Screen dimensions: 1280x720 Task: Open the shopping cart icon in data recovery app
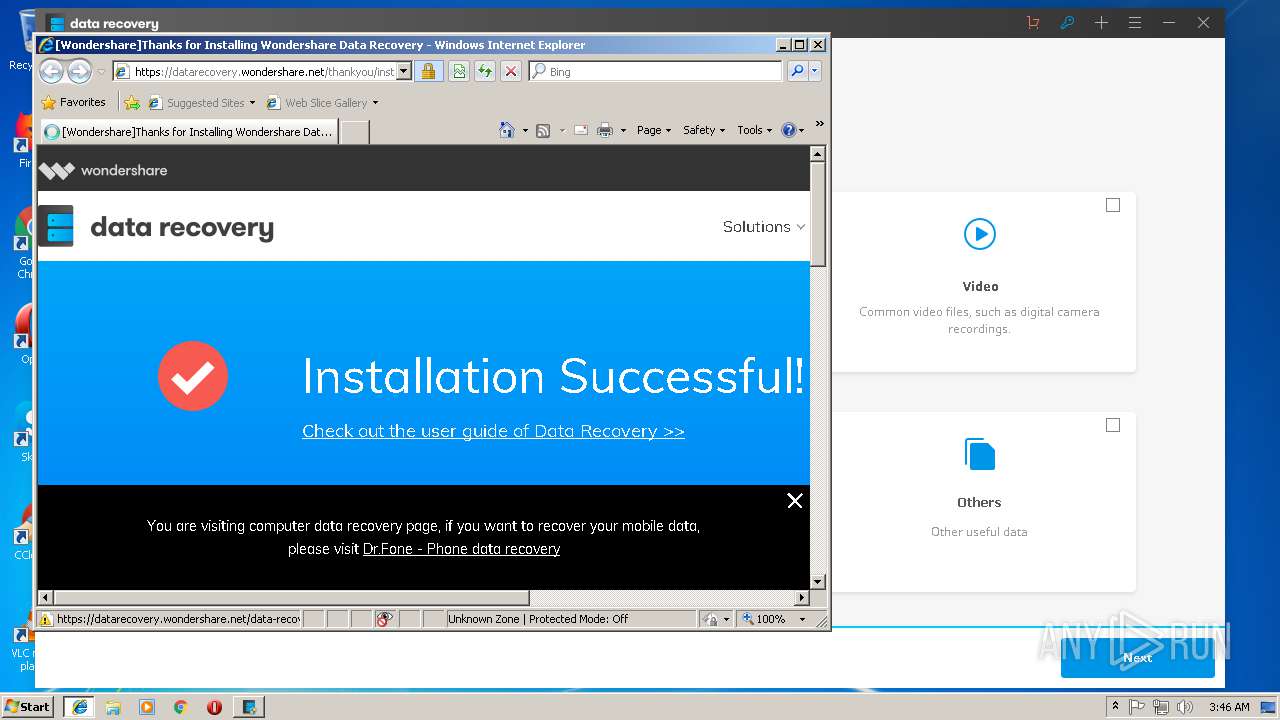(x=1033, y=22)
